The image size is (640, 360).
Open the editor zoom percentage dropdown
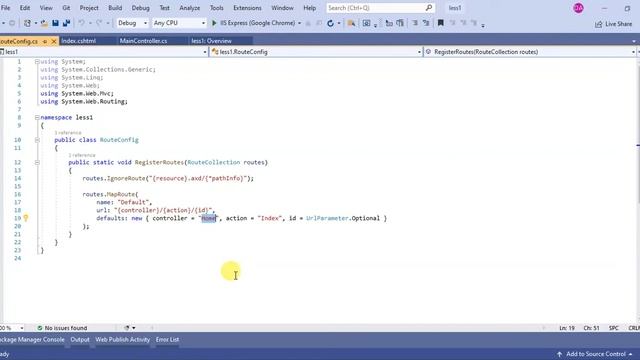pos(22,328)
